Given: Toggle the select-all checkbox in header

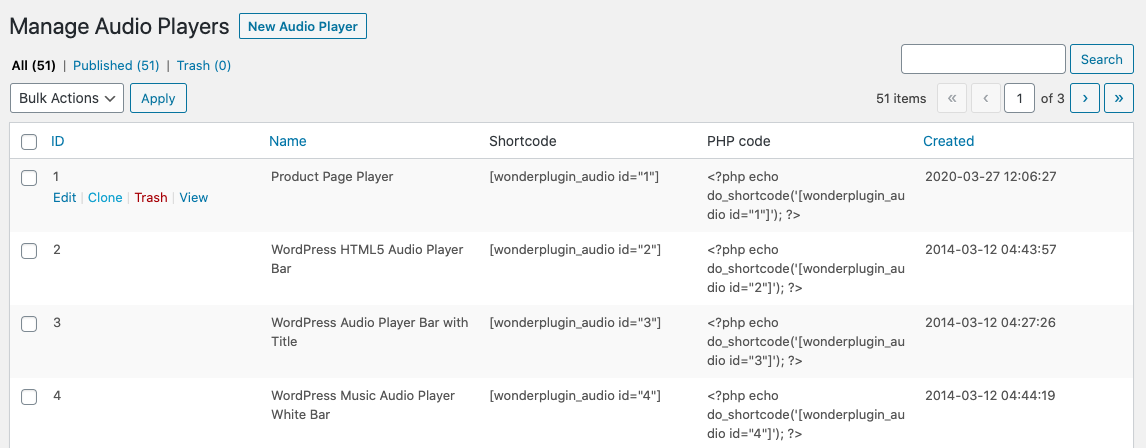Looking at the screenshot, I should click(x=29, y=142).
